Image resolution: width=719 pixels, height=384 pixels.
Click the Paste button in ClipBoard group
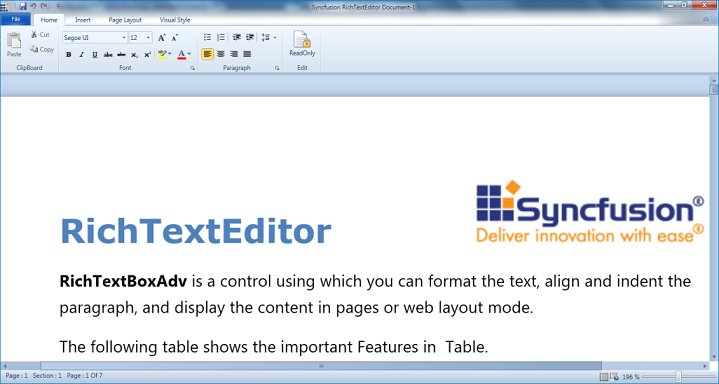click(14, 45)
